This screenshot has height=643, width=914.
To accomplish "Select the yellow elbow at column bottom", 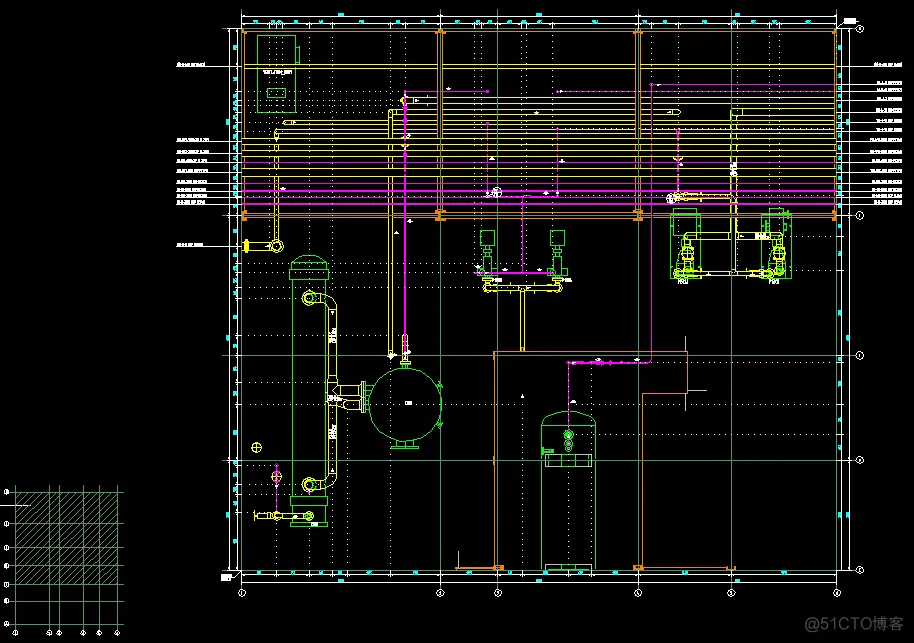I will (310, 483).
